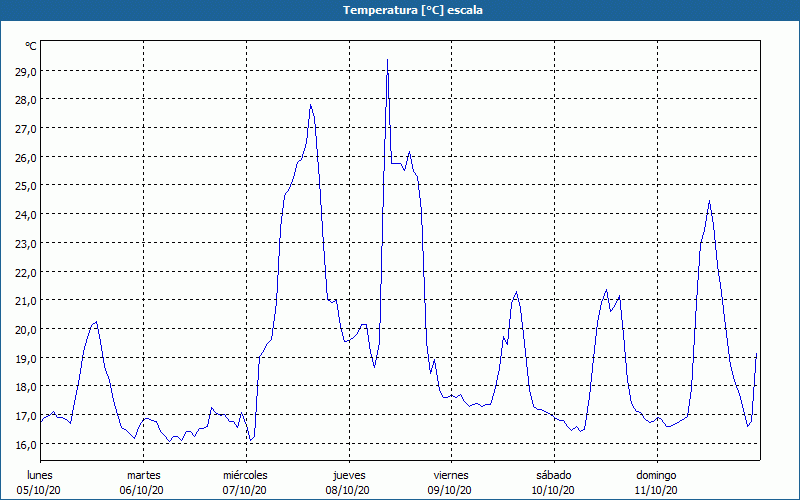800x500 pixels.
Task: Click the 'domingo' day label
Action: [656, 475]
